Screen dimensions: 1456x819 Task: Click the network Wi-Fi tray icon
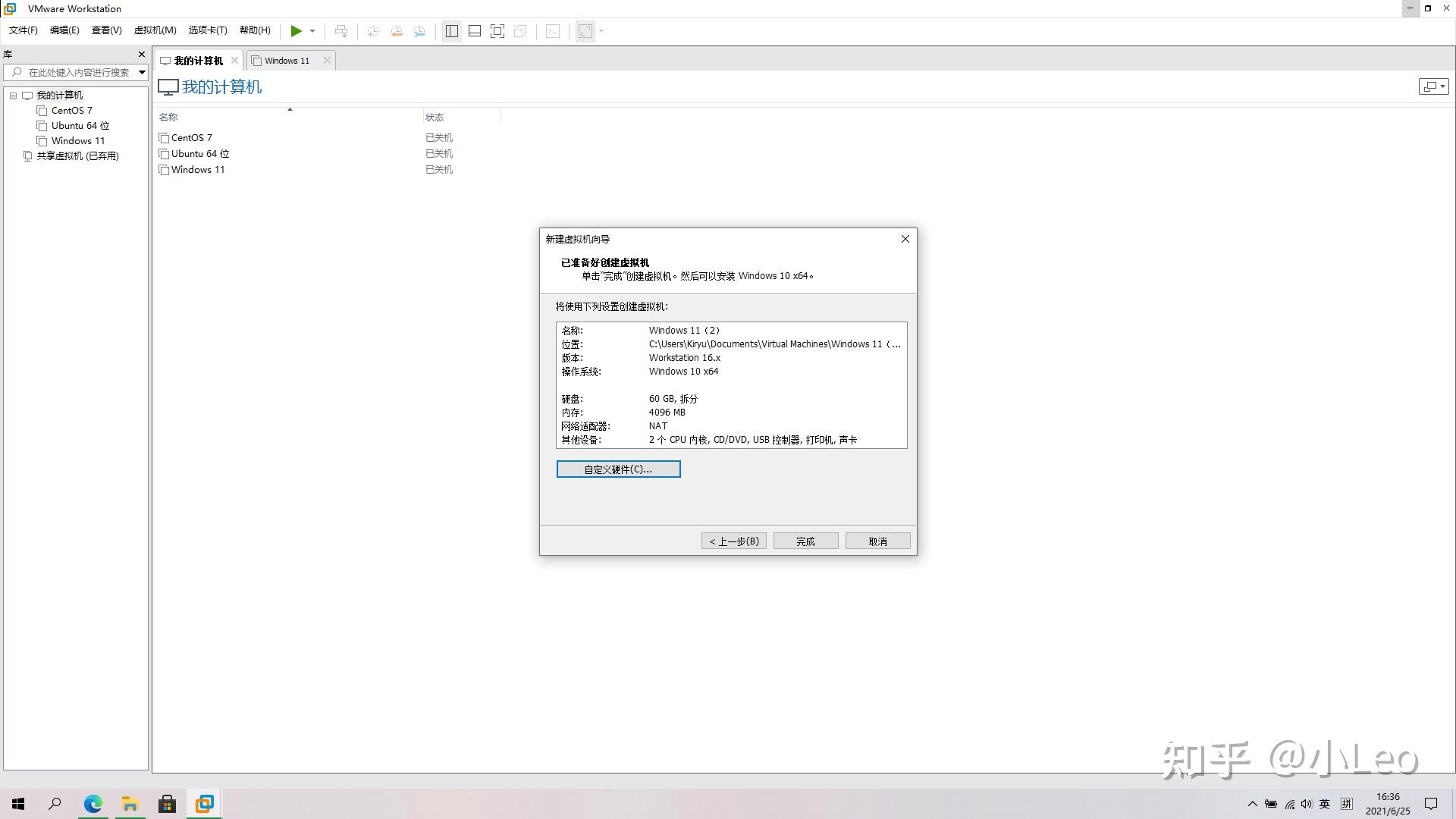(x=1289, y=804)
